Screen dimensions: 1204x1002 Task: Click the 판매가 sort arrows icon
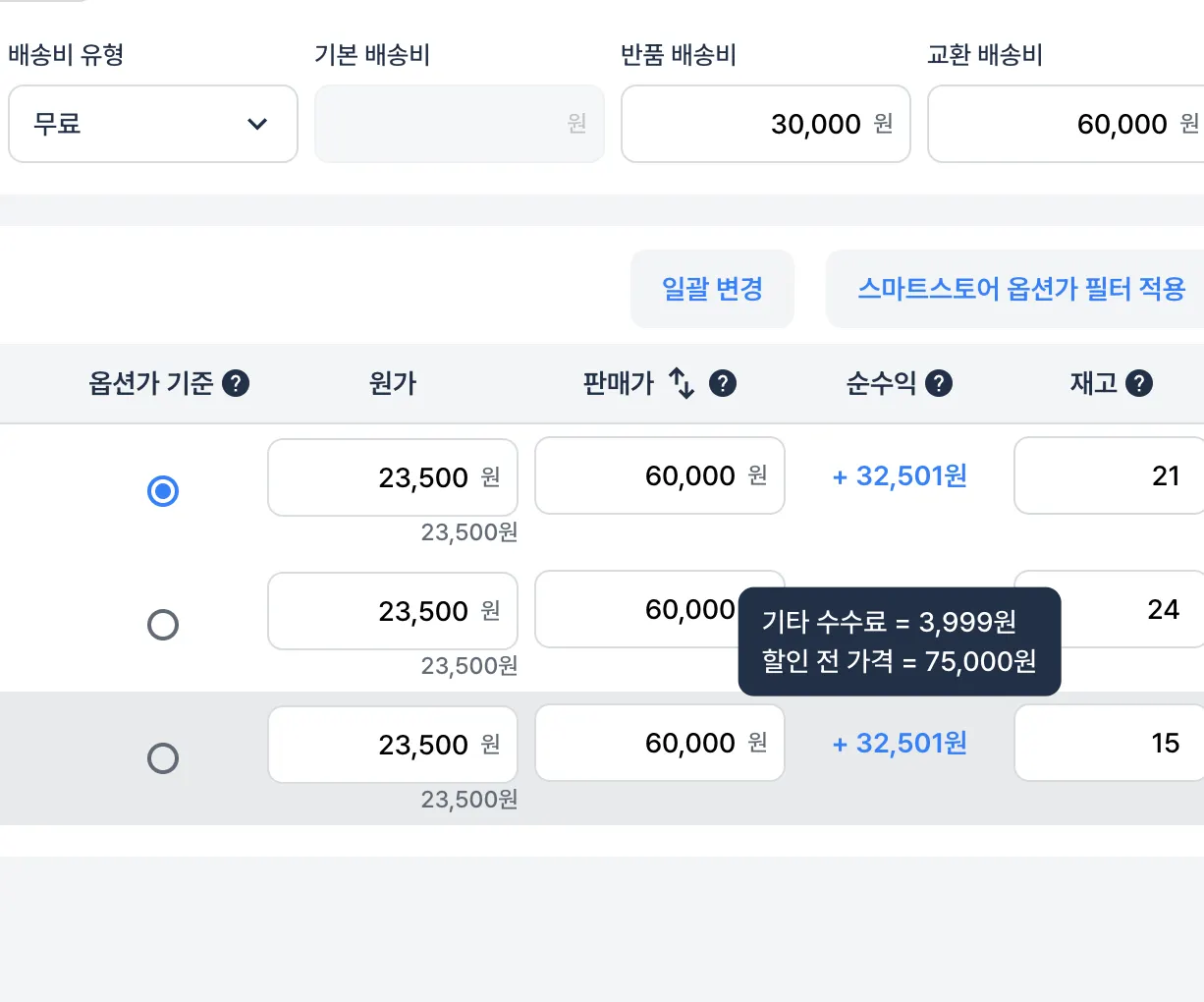pos(682,383)
